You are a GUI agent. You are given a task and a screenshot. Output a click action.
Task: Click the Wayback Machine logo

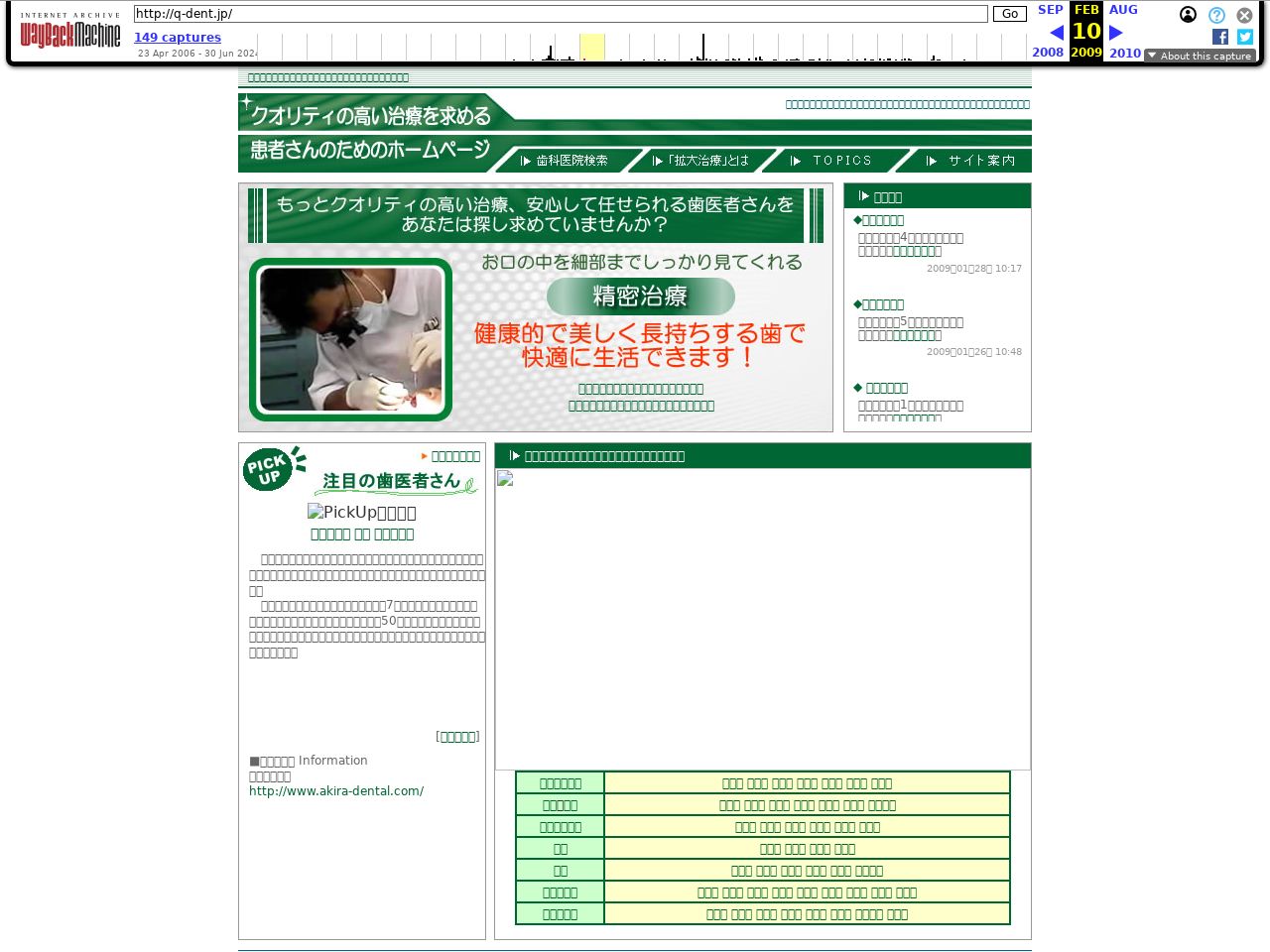pyautogui.click(x=69, y=33)
